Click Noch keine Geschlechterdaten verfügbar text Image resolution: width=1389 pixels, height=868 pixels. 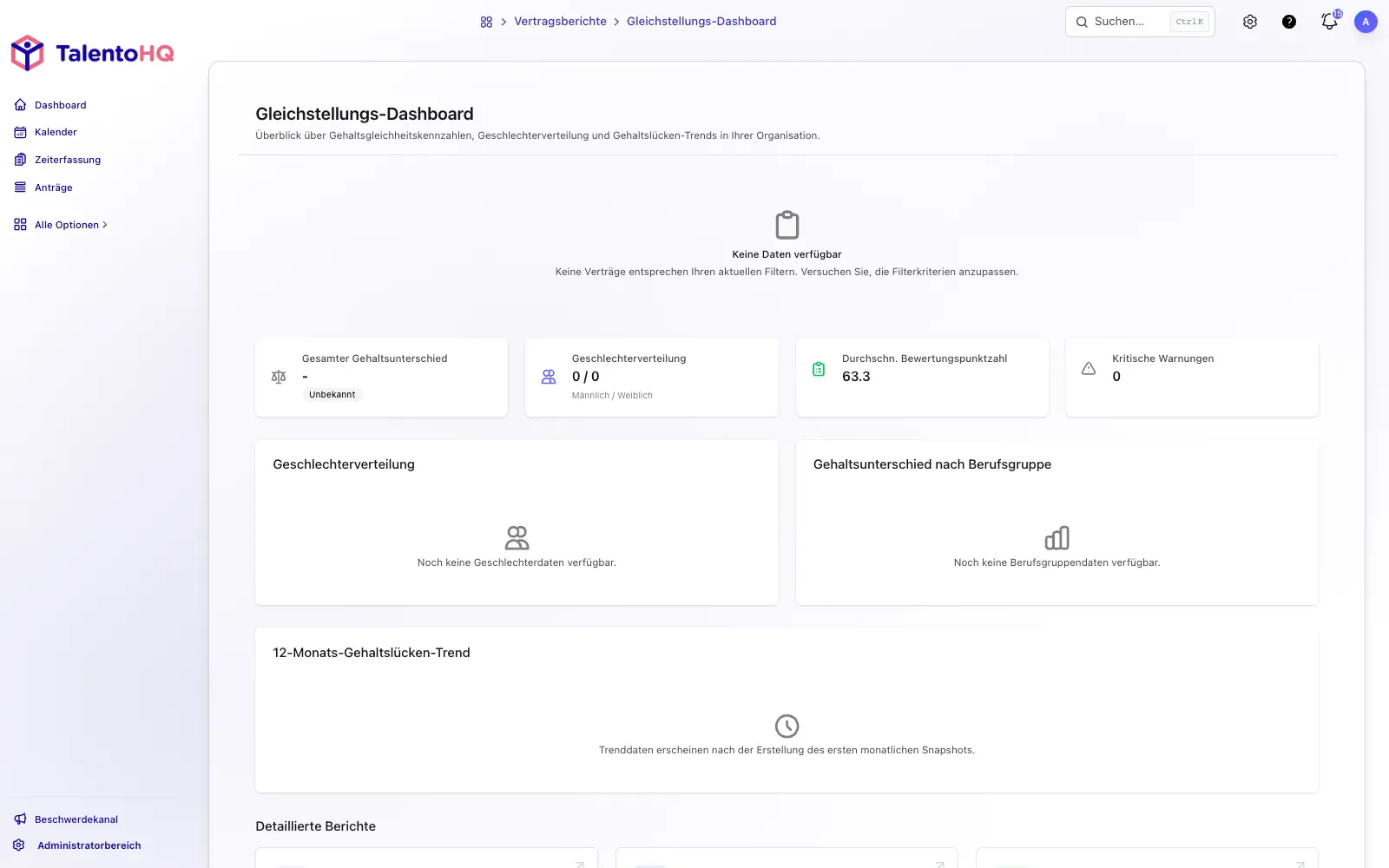click(x=517, y=562)
